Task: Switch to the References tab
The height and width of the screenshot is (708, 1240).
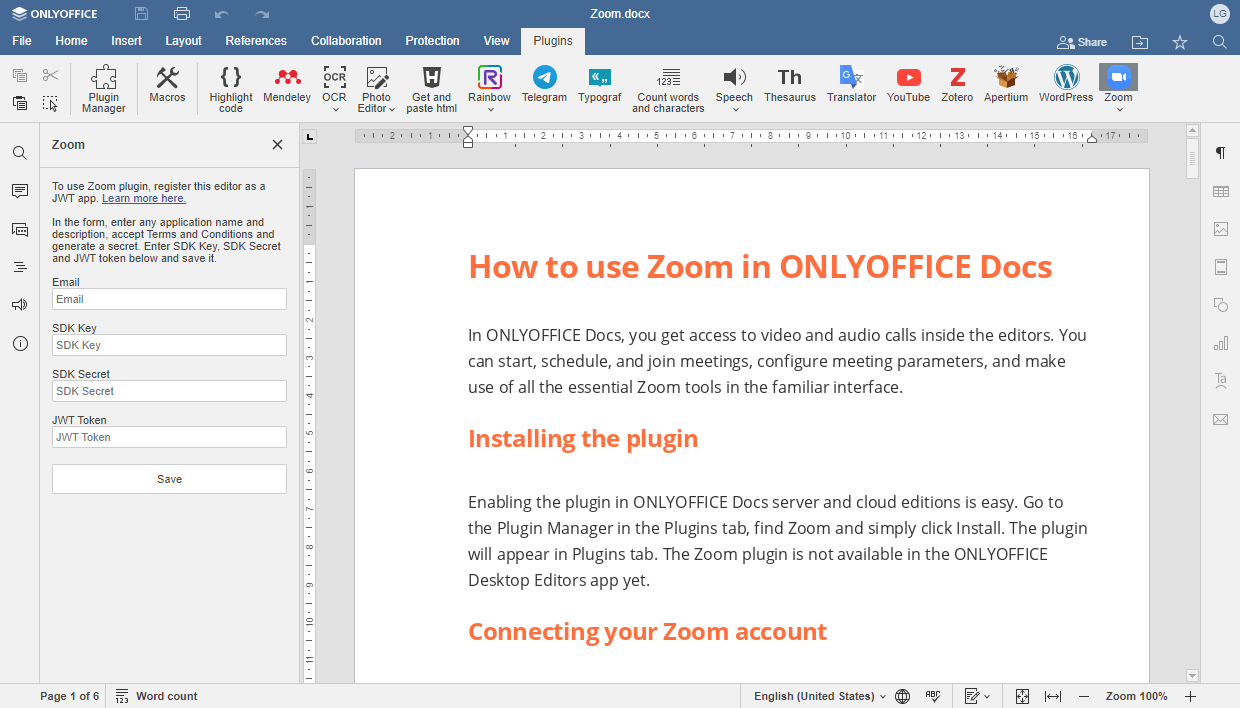Action: pos(256,41)
